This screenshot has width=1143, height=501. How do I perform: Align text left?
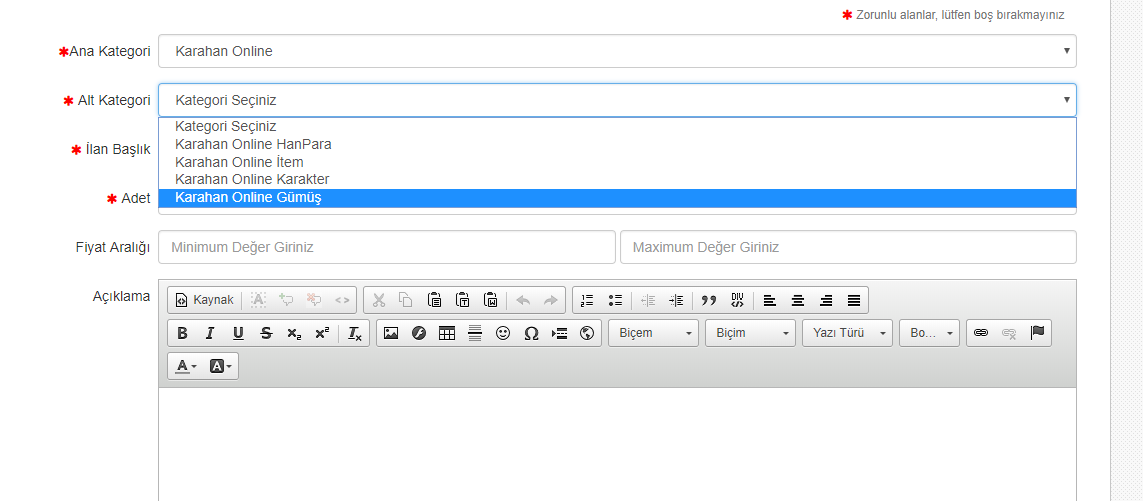pos(770,300)
